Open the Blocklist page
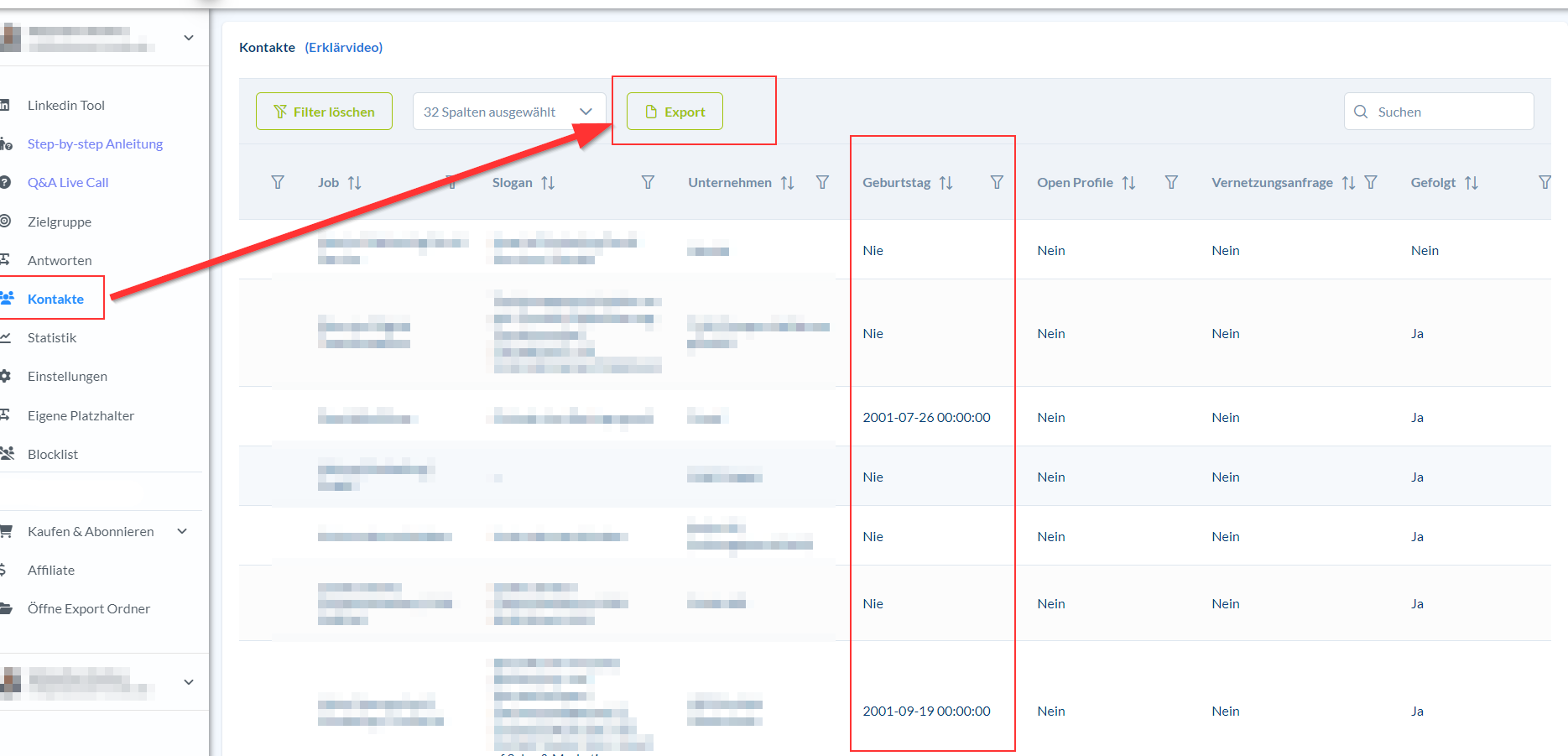The image size is (1568, 756). (53, 454)
